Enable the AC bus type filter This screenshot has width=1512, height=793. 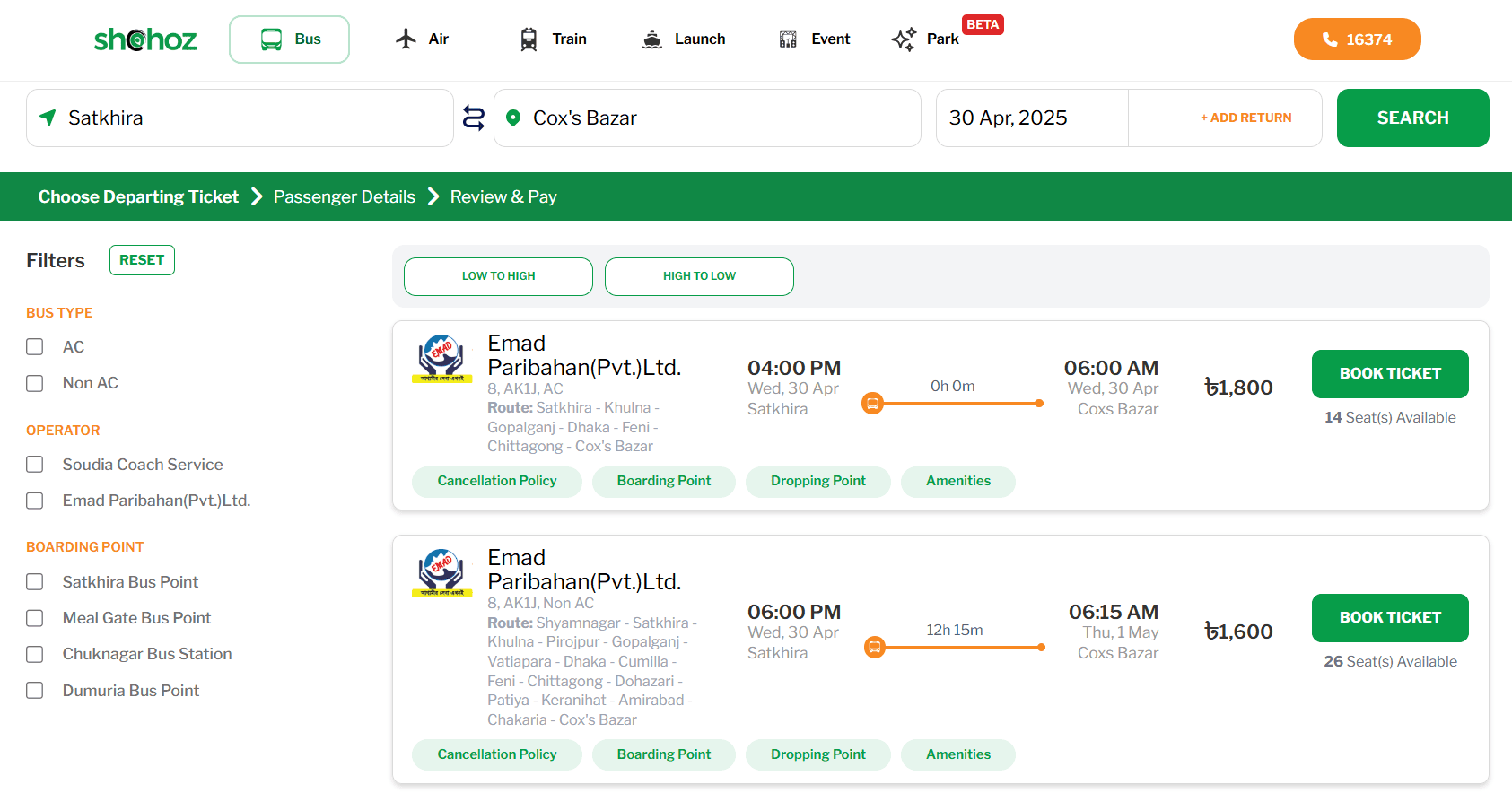[x=35, y=347]
